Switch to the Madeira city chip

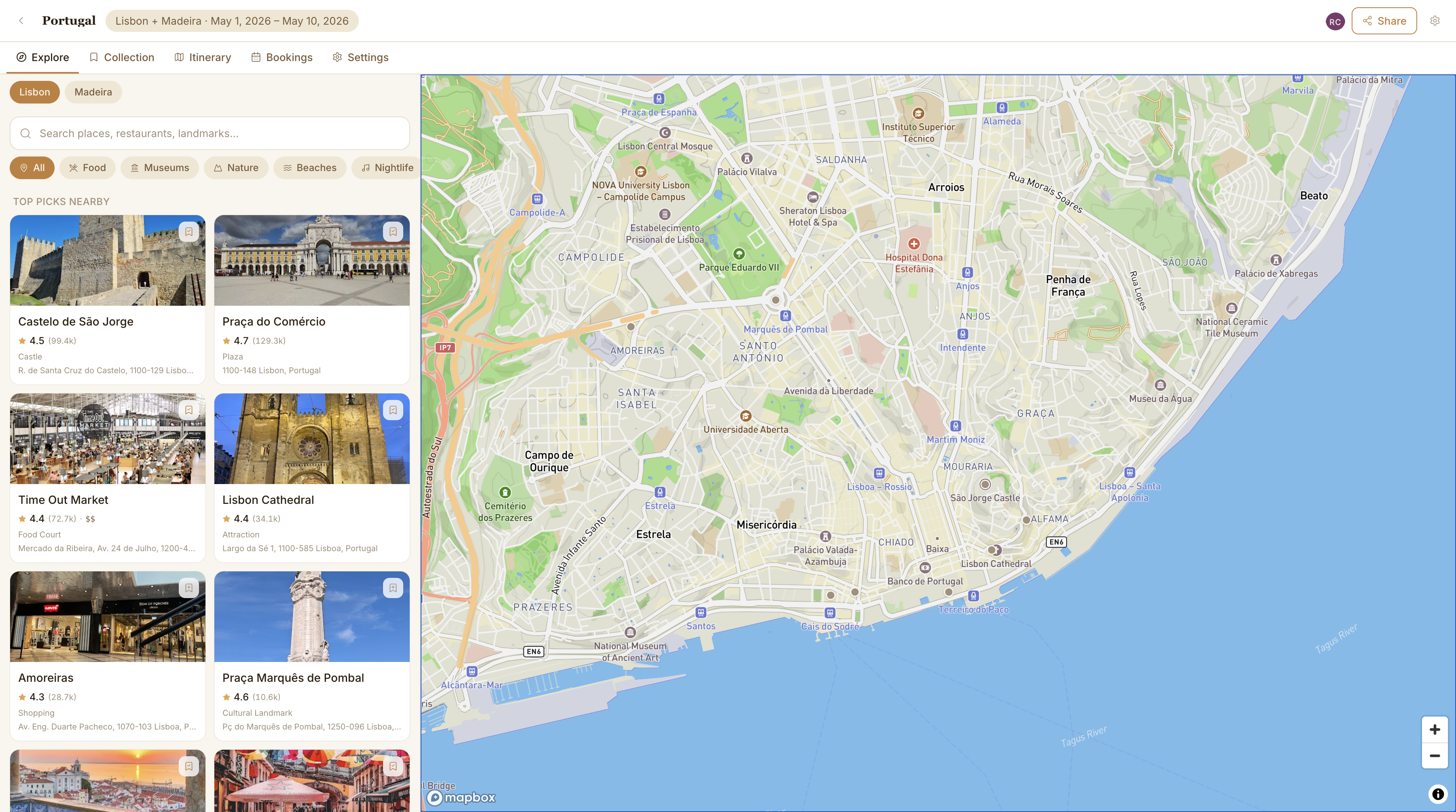[x=93, y=91]
